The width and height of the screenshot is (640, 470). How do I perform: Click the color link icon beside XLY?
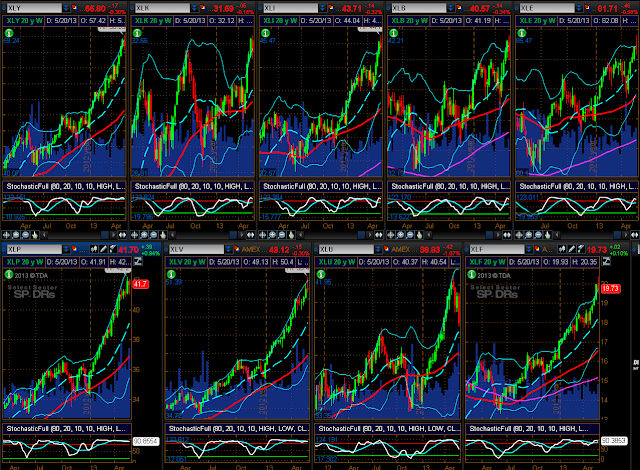tap(75, 8)
